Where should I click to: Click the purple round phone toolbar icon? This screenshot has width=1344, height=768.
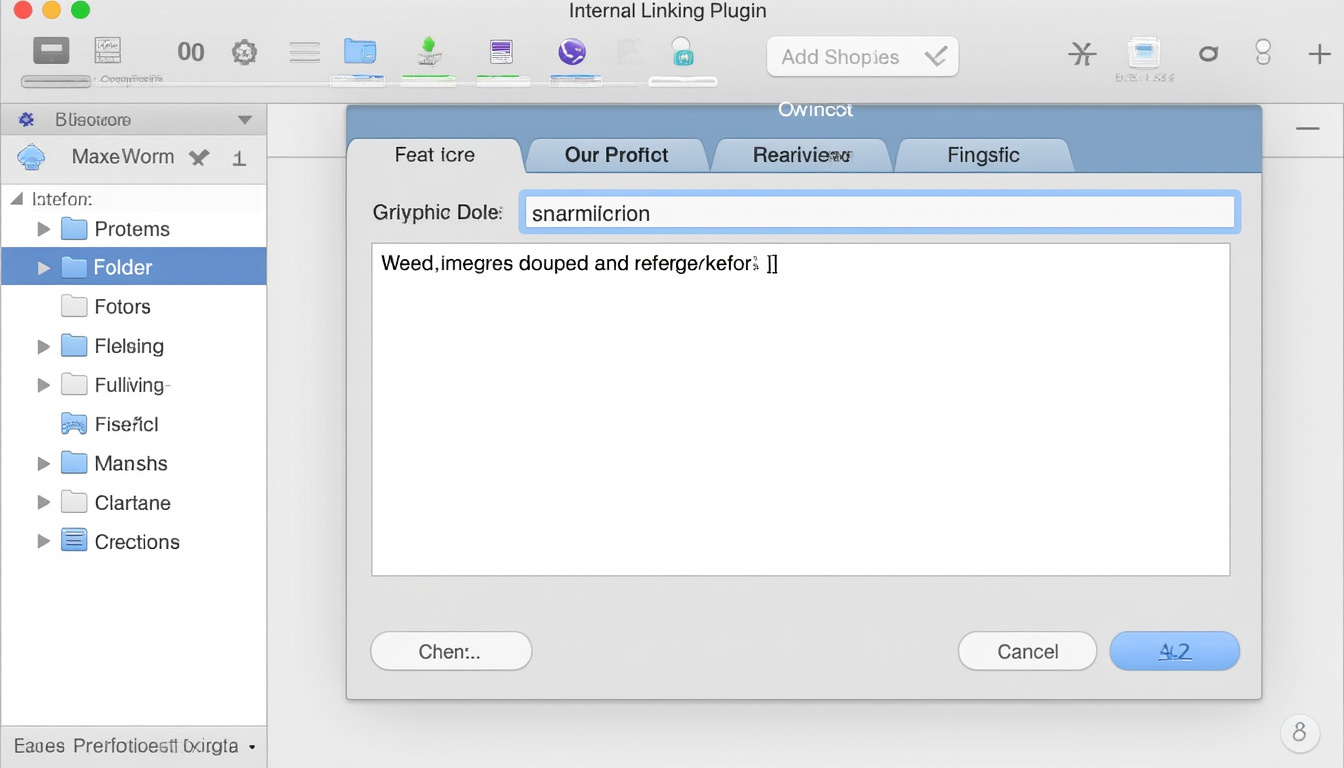click(x=572, y=51)
